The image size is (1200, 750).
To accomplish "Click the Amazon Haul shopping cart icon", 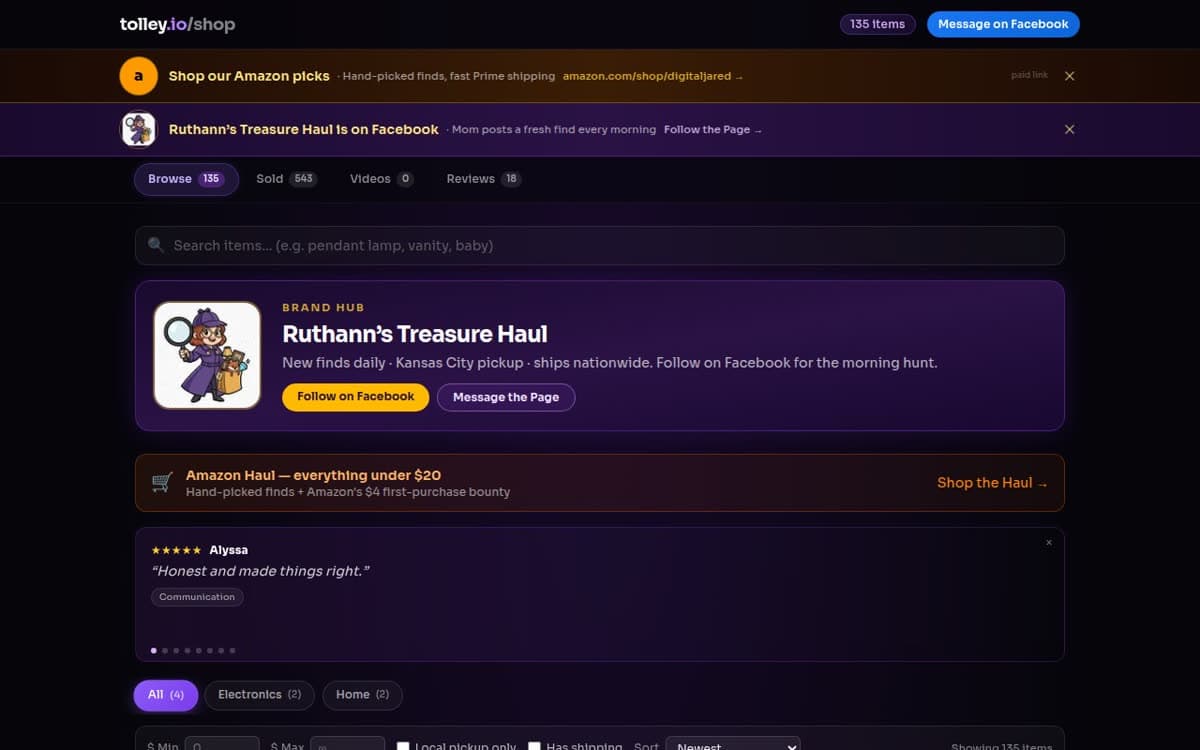I will 161,483.
